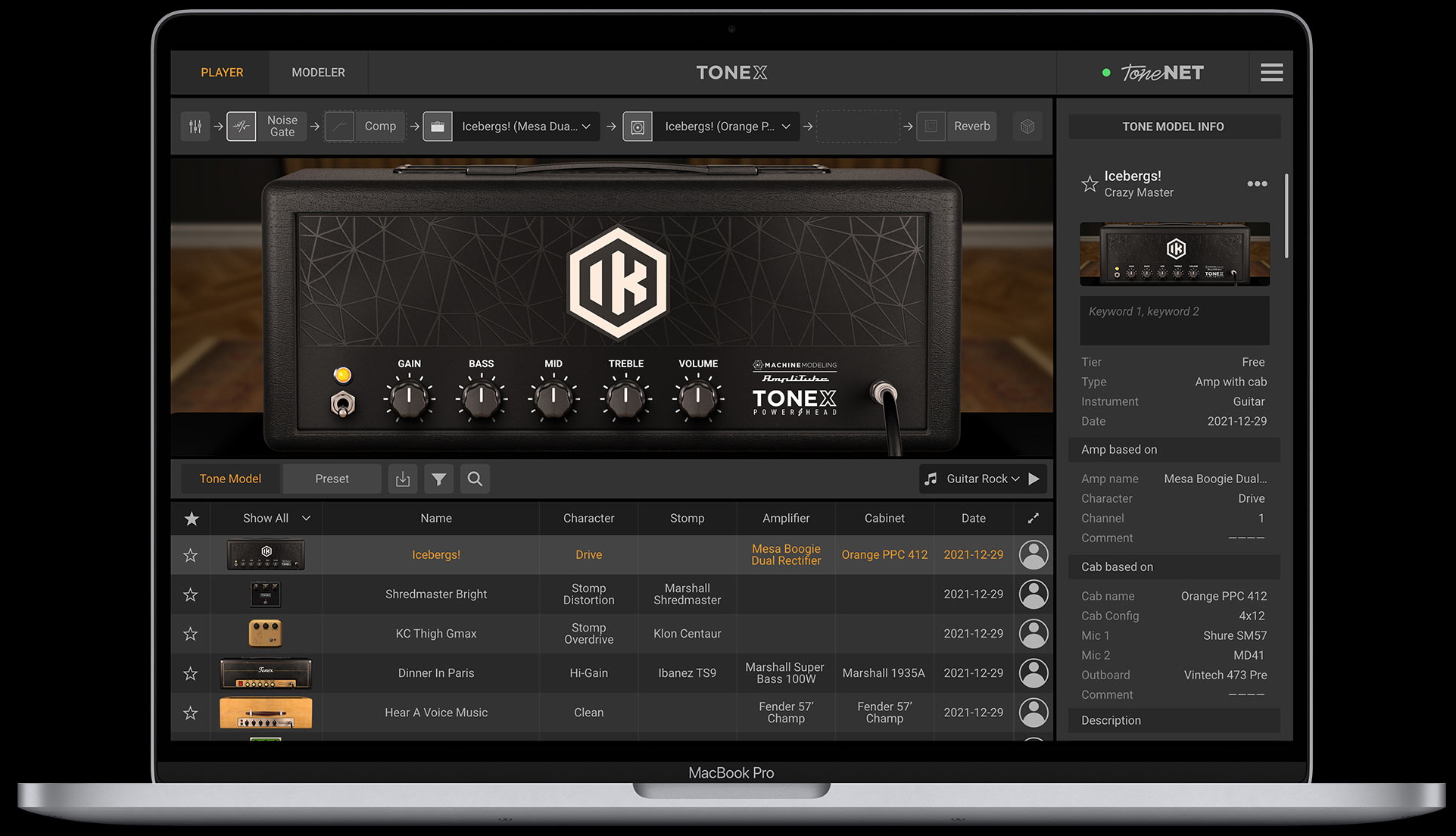Flip the amp power toggle switch
The image size is (1456, 836).
(x=343, y=404)
